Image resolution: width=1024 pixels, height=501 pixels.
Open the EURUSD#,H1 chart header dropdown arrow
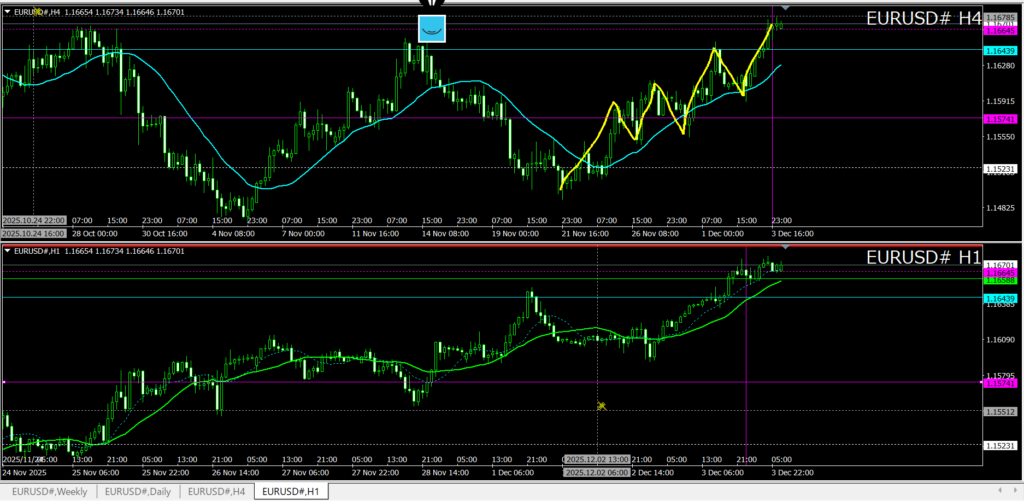(x=8, y=251)
